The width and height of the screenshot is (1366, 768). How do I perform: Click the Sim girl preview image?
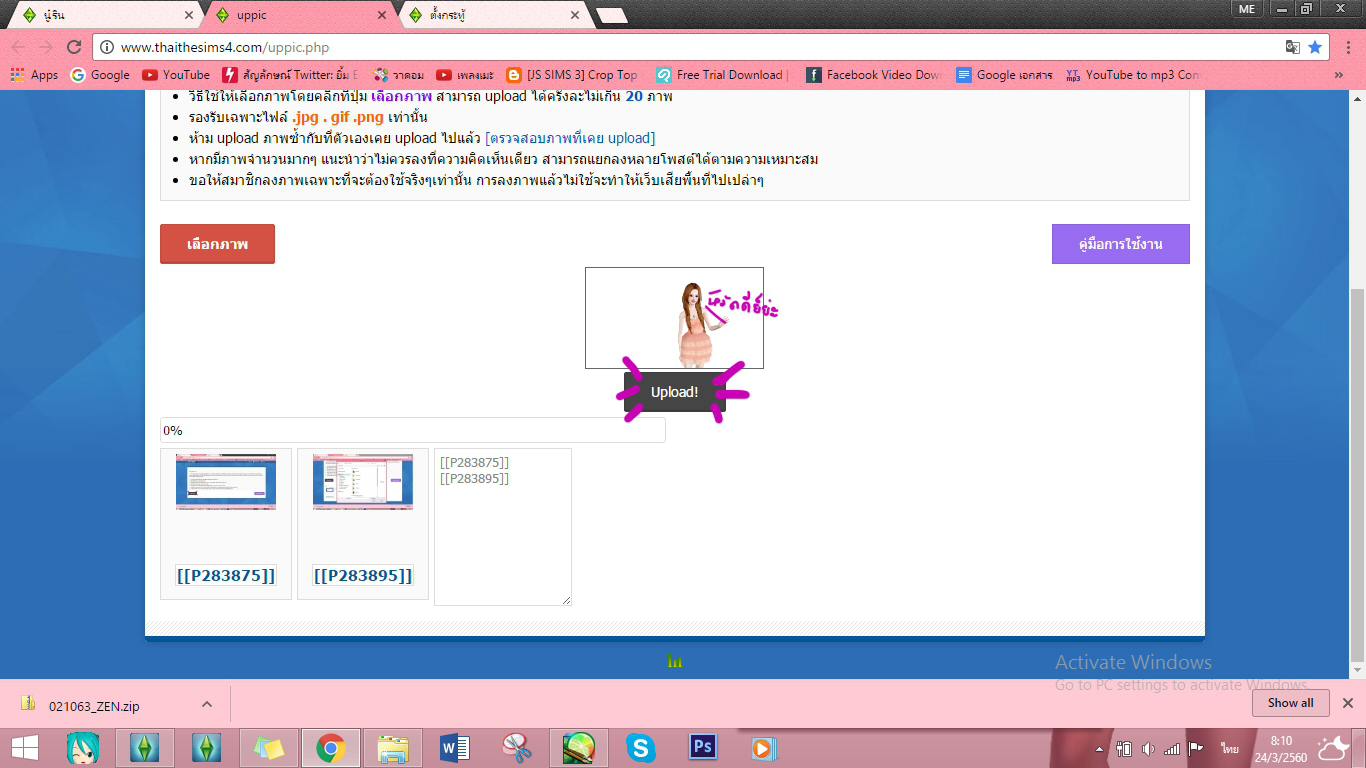point(675,318)
